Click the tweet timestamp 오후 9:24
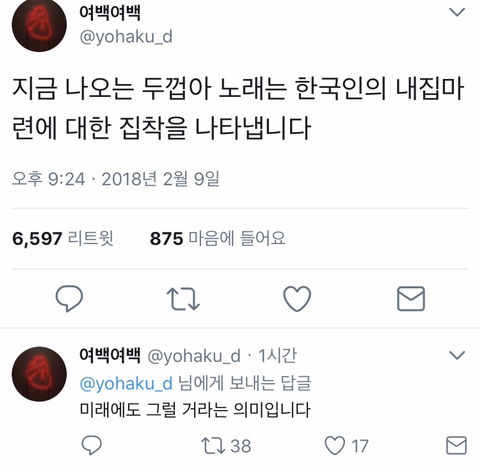This screenshot has width=480, height=470. pyautogui.click(x=49, y=179)
